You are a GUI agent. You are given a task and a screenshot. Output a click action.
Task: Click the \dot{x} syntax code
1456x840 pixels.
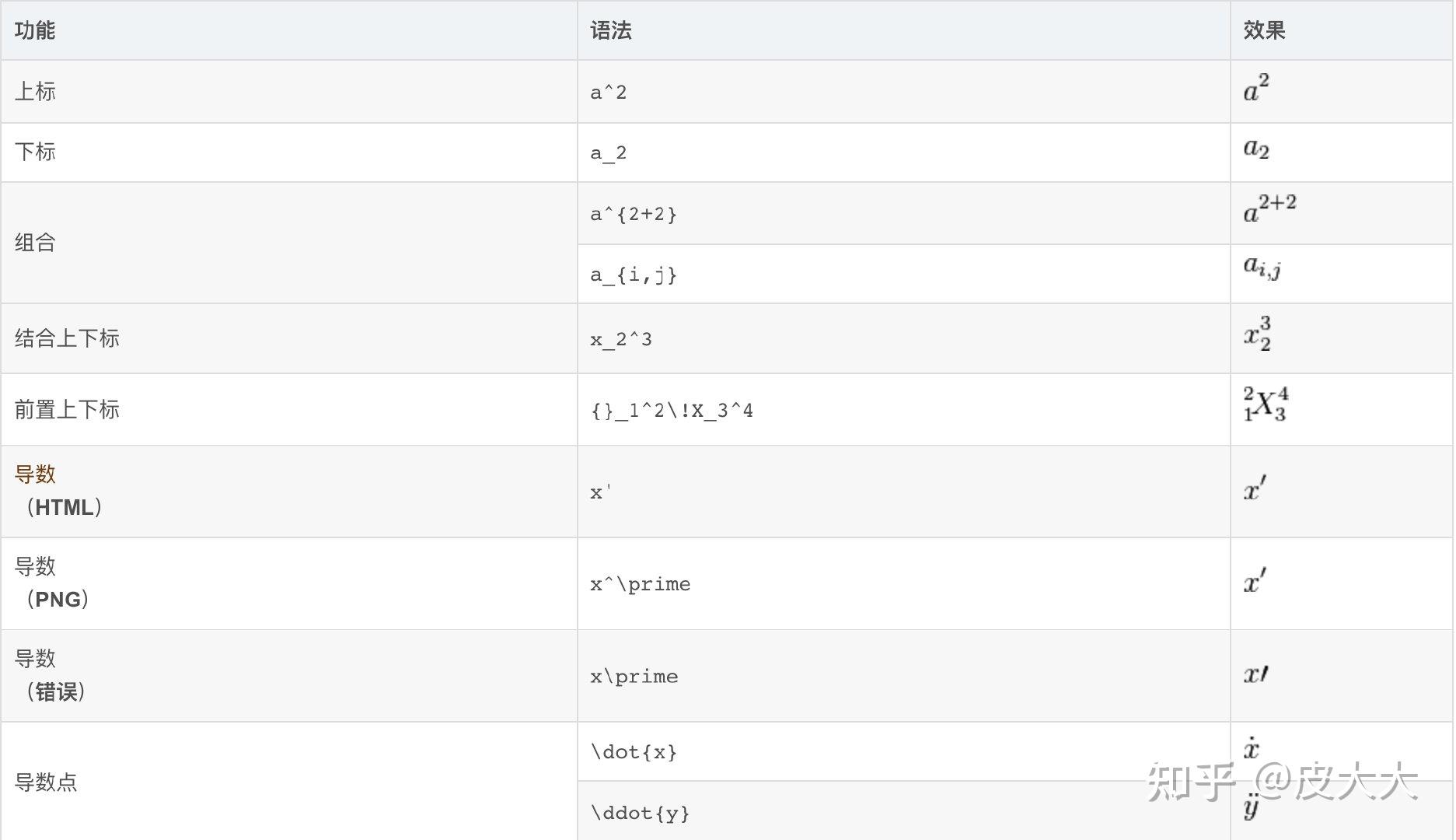(x=634, y=752)
